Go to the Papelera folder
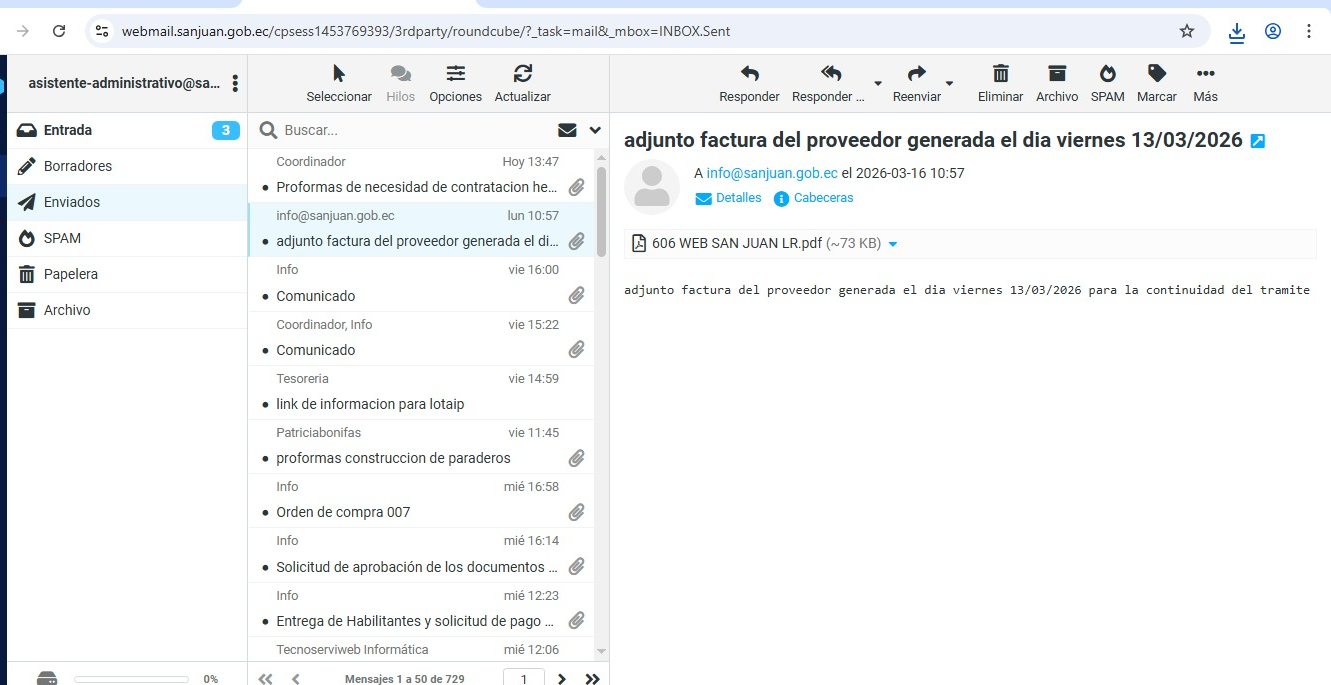The image size is (1331, 685). [71, 274]
